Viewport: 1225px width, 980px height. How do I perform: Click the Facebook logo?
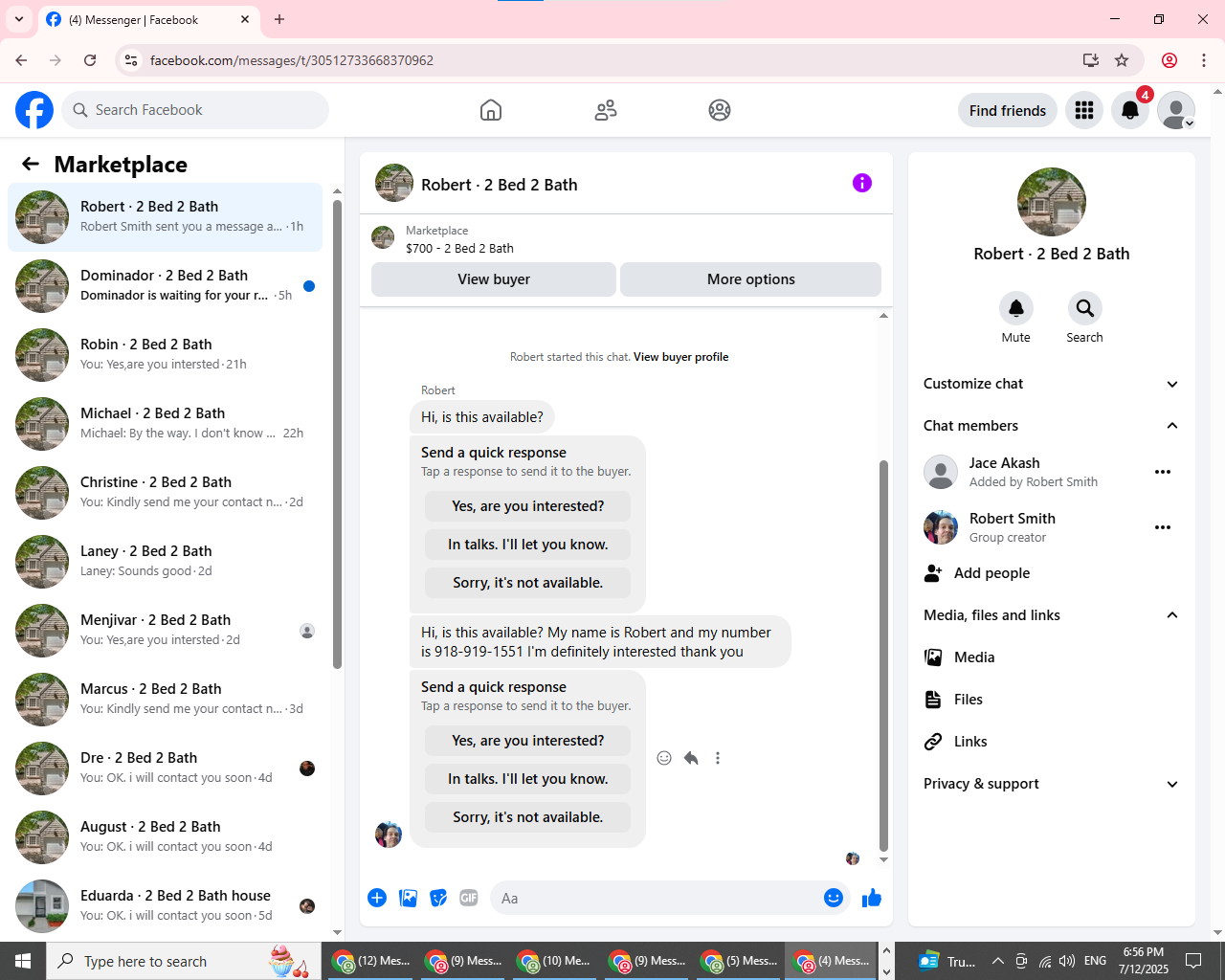[x=34, y=110]
